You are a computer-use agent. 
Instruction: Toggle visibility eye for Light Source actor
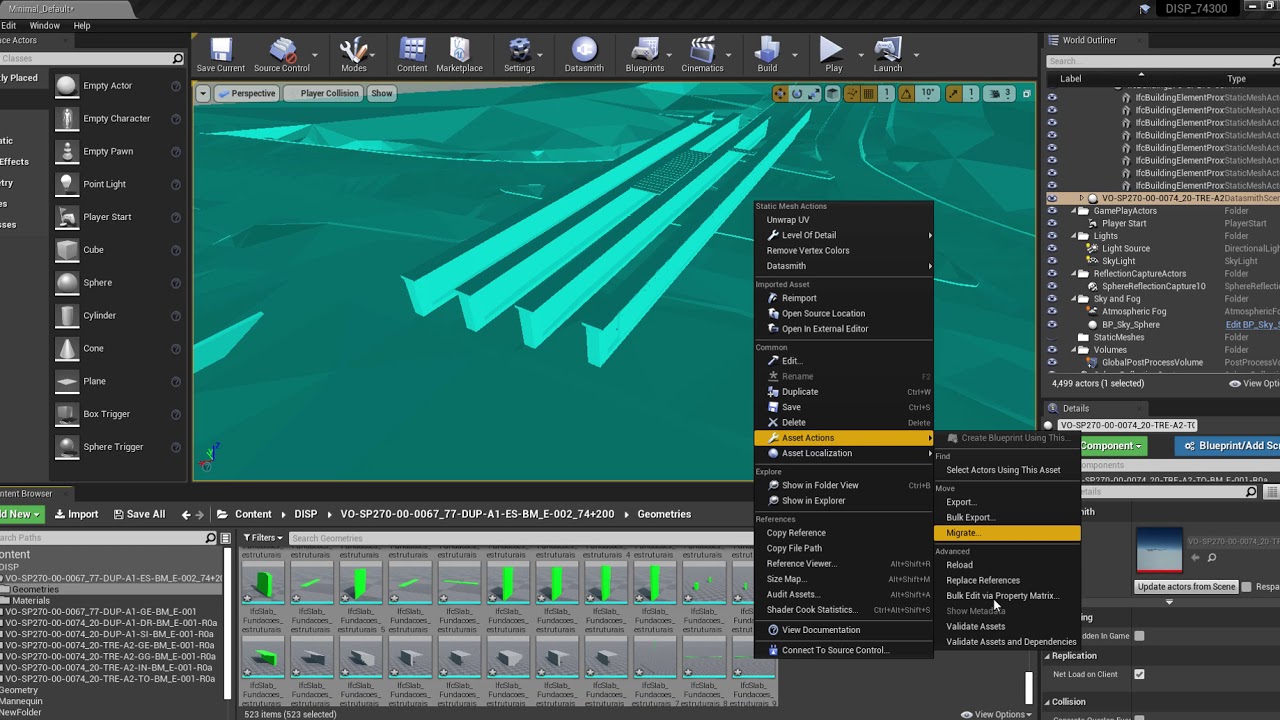point(1051,249)
